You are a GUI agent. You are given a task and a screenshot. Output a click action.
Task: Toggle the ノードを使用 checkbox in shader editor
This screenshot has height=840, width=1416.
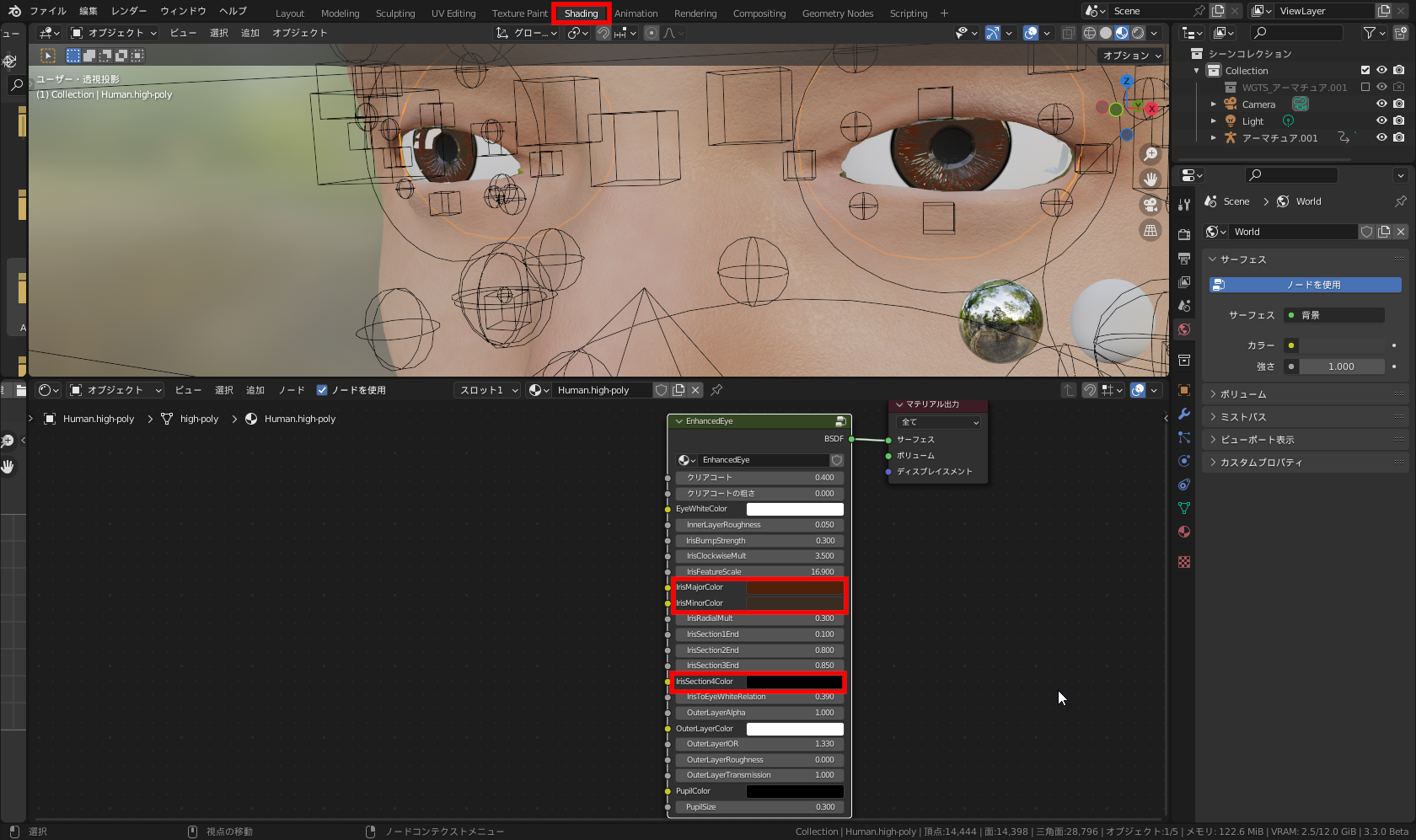[x=323, y=389]
